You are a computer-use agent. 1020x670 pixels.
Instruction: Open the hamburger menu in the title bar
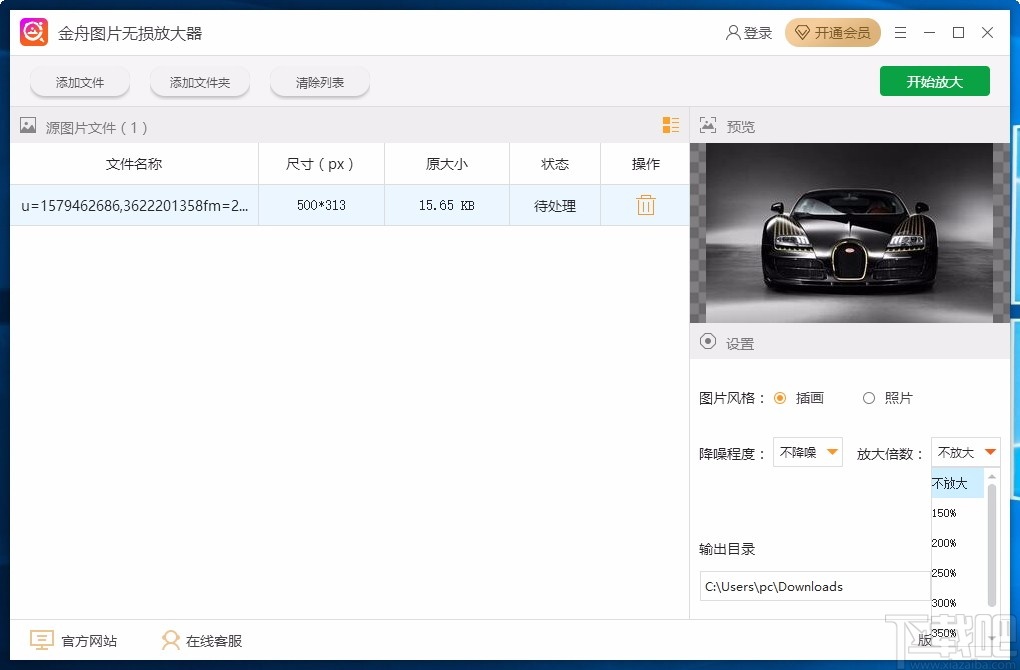899,31
